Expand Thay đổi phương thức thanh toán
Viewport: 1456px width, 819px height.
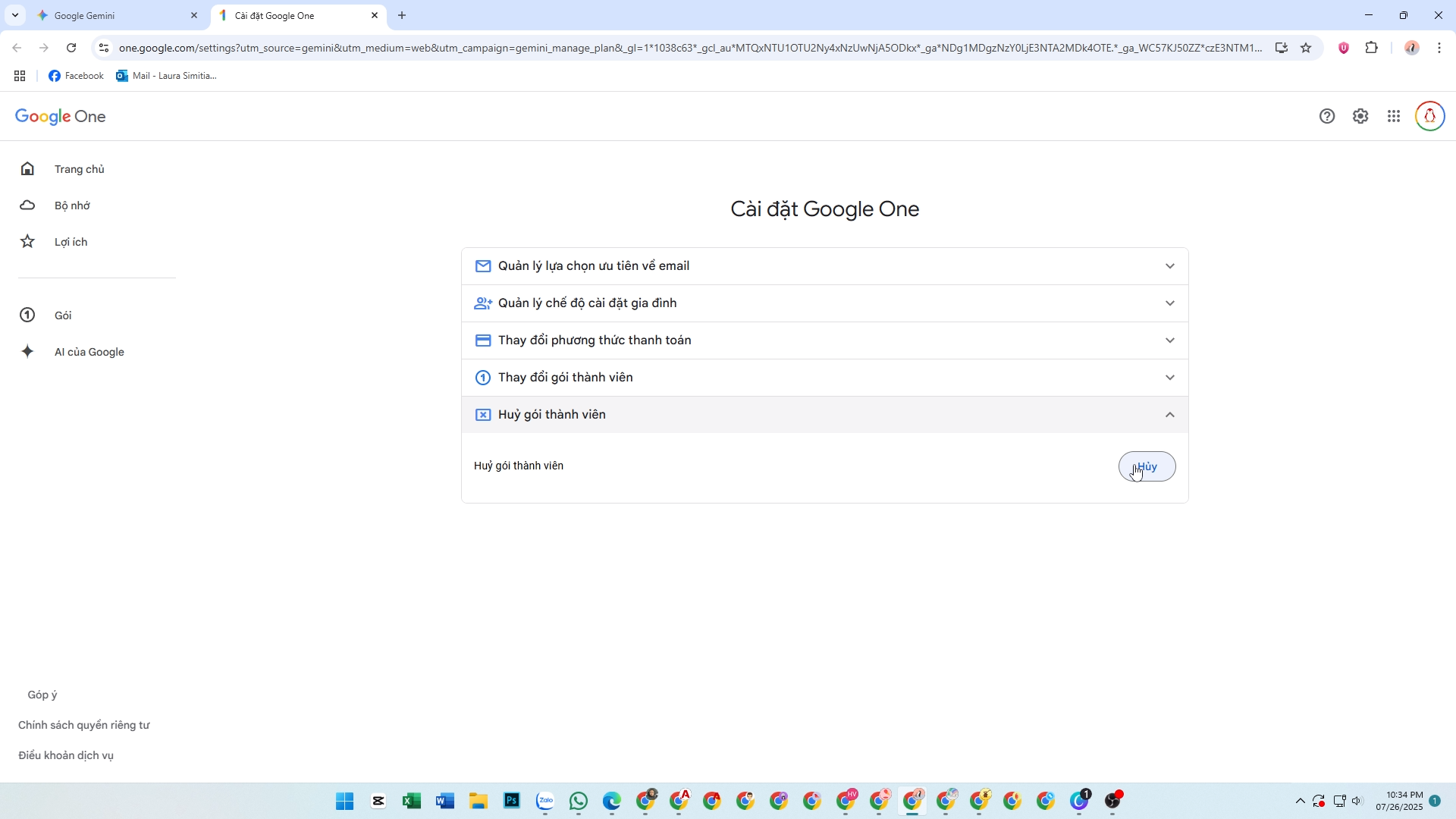(x=824, y=340)
